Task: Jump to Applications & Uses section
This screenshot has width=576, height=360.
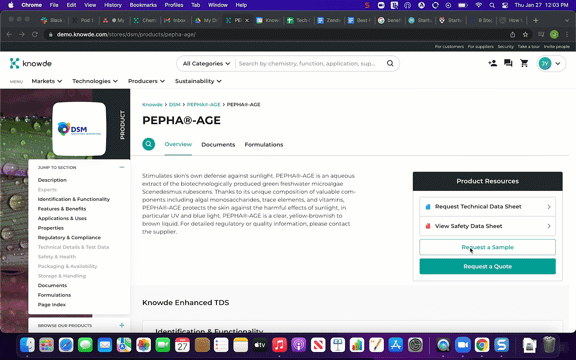Action: click(62, 218)
